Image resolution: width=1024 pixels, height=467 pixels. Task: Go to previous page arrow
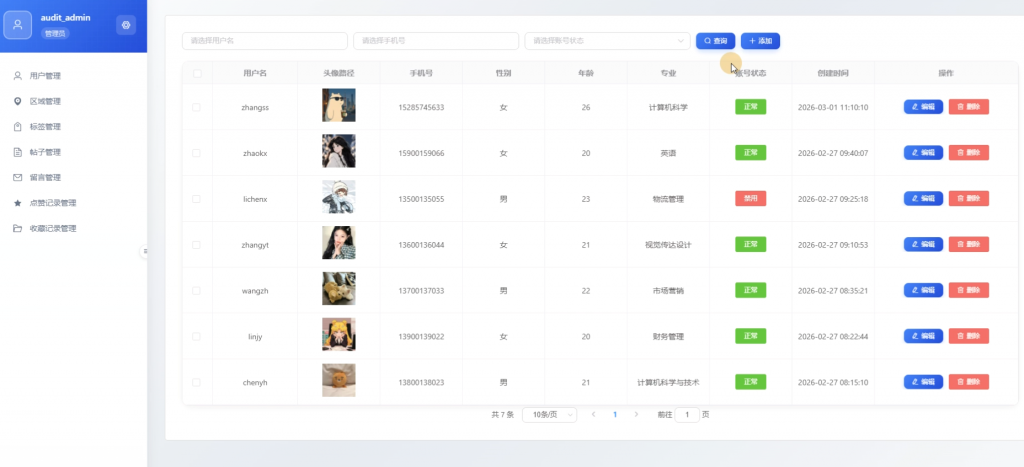click(593, 415)
